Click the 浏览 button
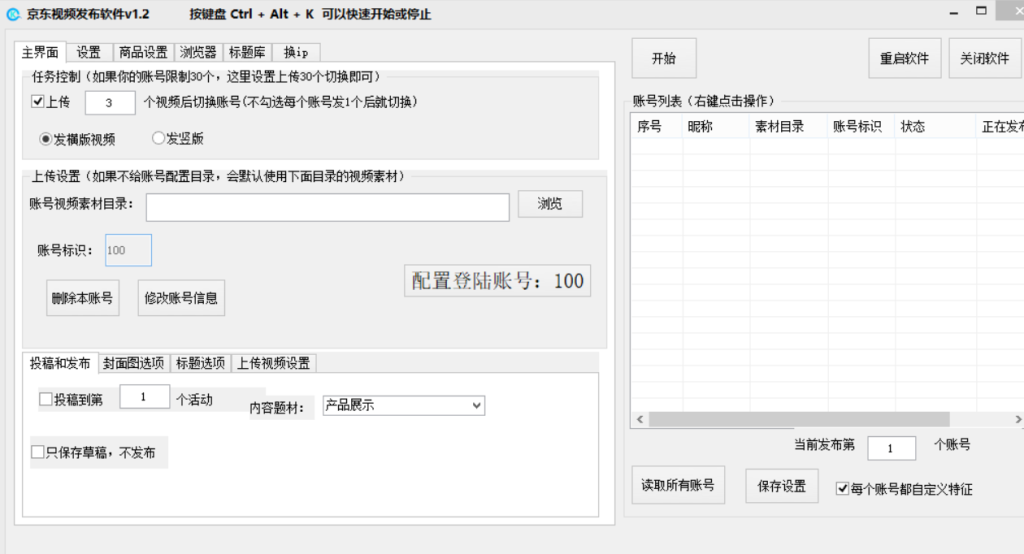 550,204
